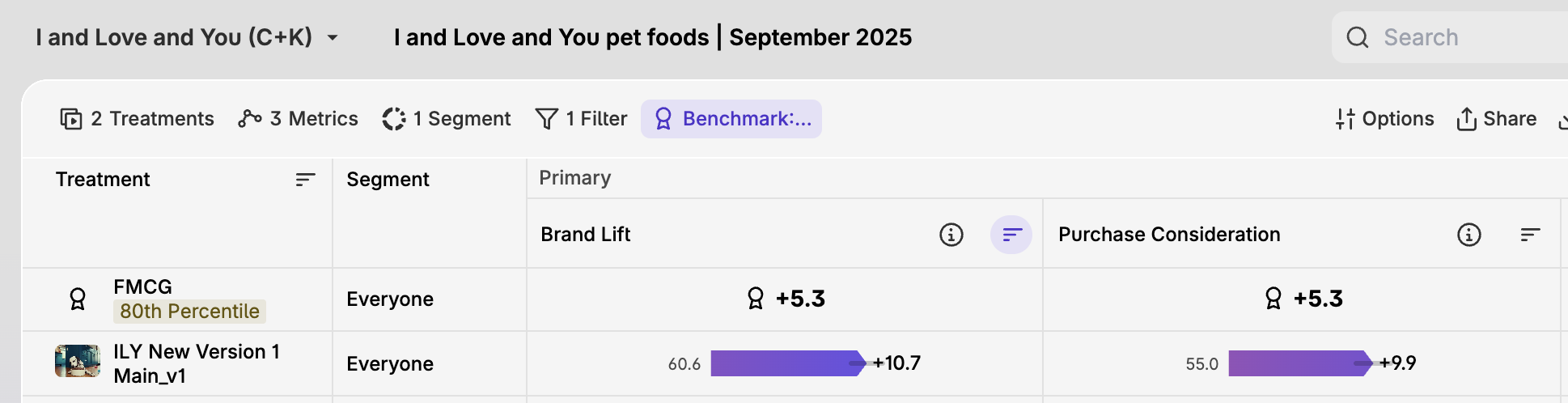Click the Brand Lift benchmark badge icon

(756, 299)
